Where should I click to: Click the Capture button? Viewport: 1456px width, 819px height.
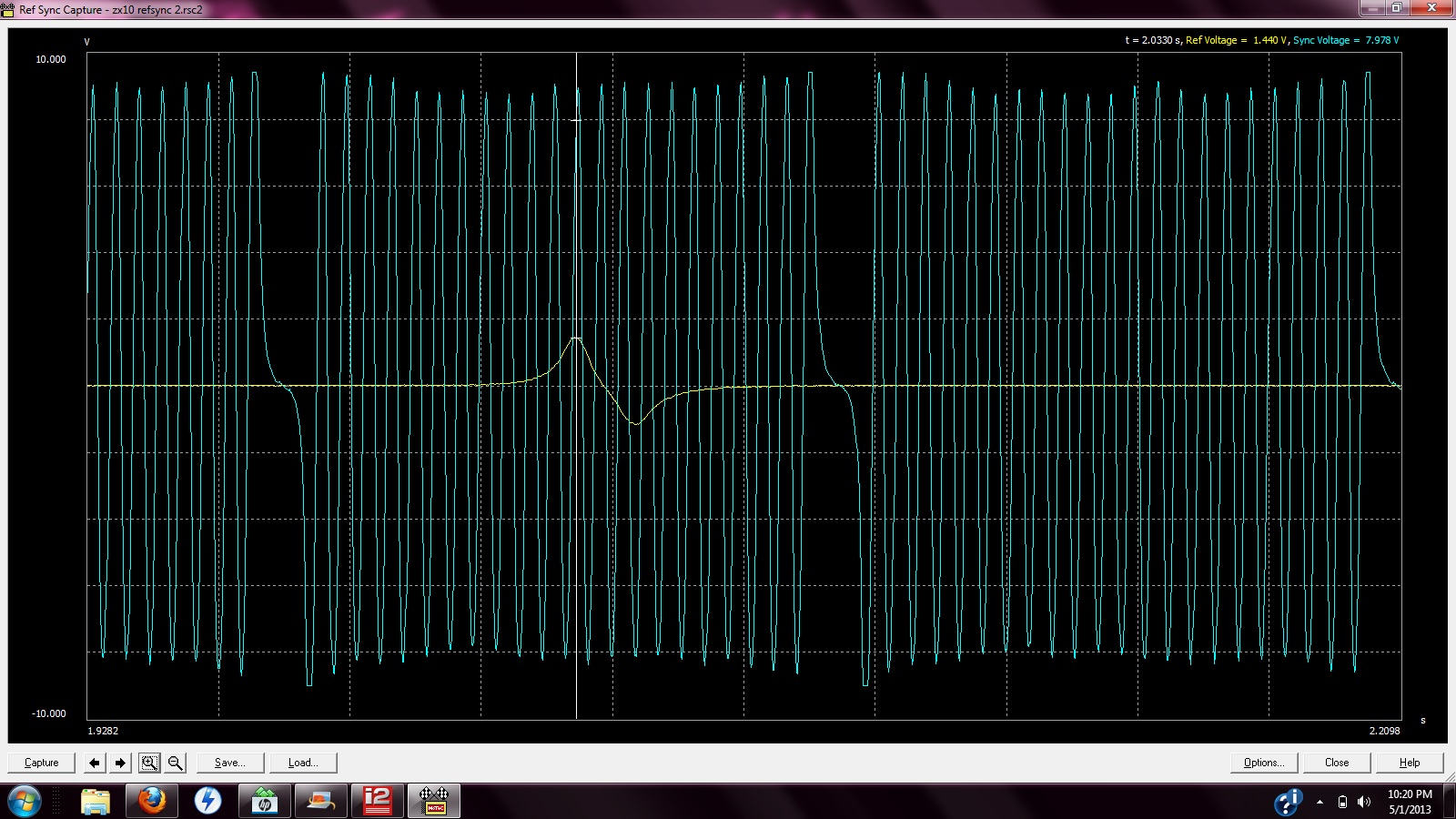42,763
